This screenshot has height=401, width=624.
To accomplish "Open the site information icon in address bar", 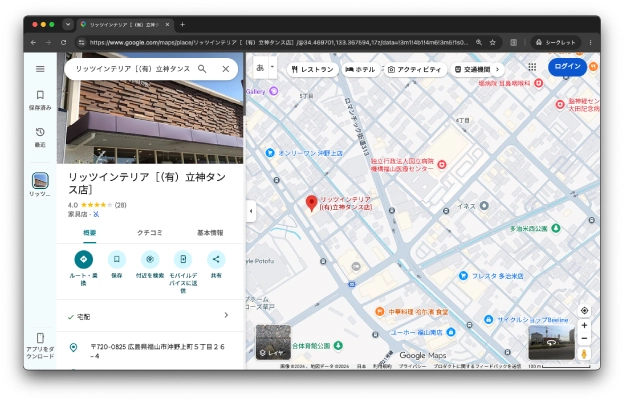I will point(81,43).
